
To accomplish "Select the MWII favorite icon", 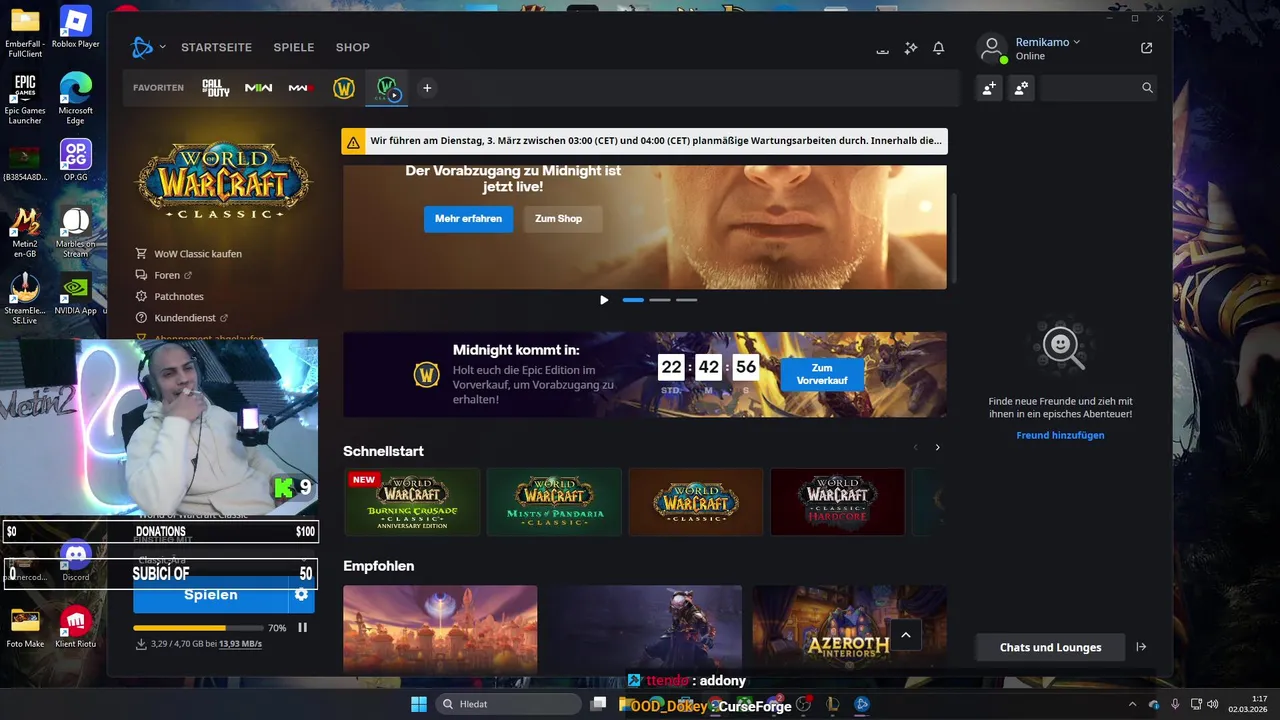I will (259, 88).
